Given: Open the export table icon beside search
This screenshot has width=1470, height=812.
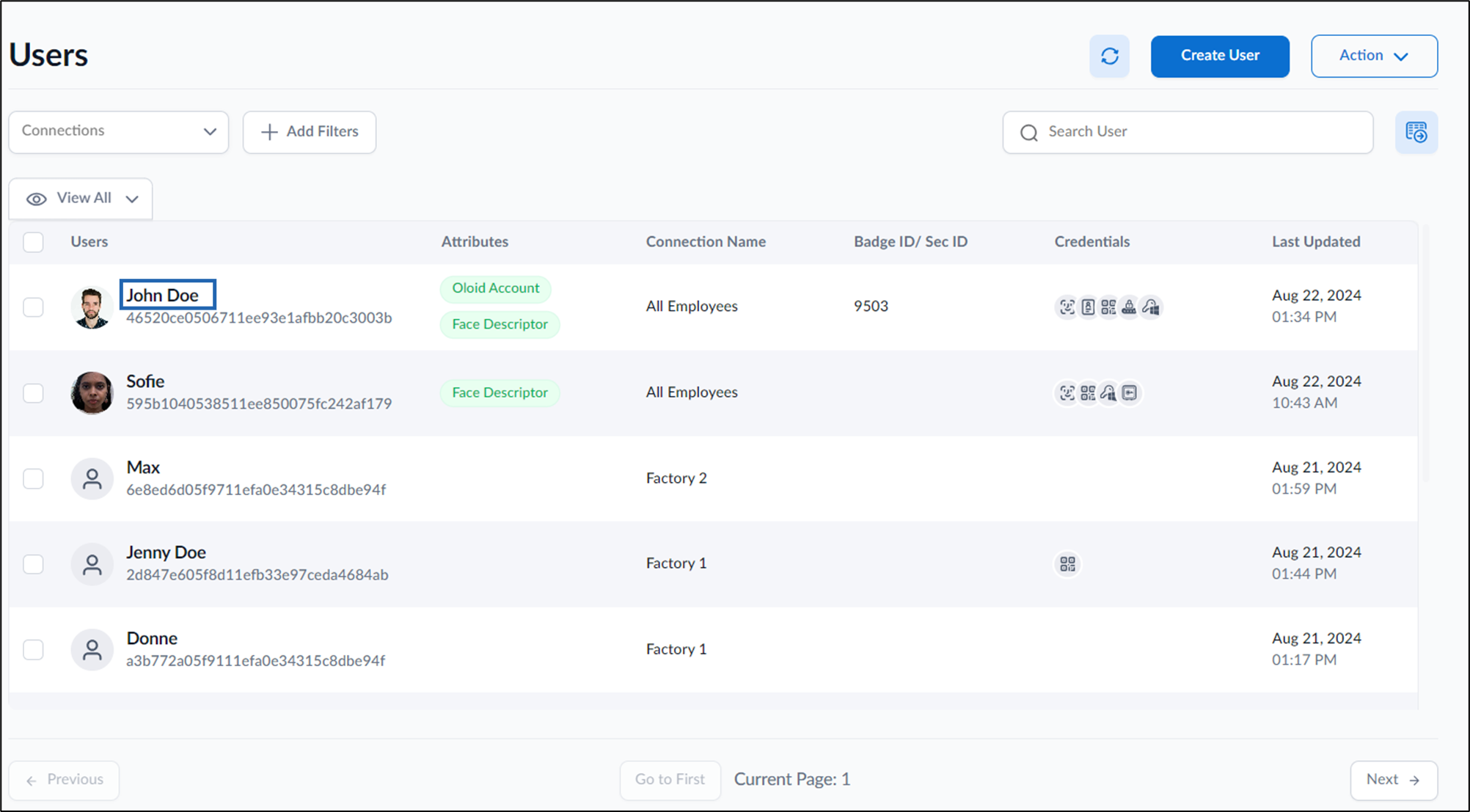Looking at the screenshot, I should tap(1416, 132).
